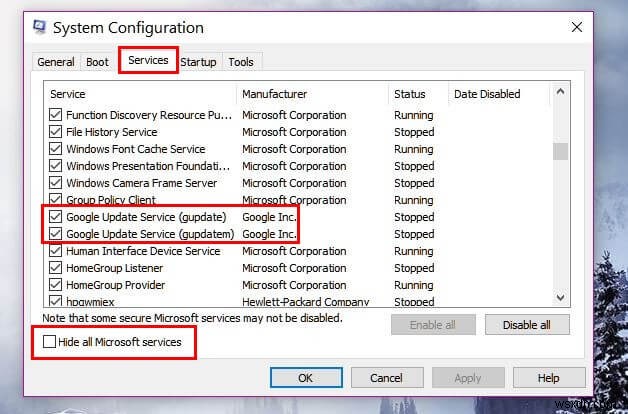628x414 pixels.
Task: Uncheck Google Update Service (gupdate) checkbox
Action: point(55,217)
